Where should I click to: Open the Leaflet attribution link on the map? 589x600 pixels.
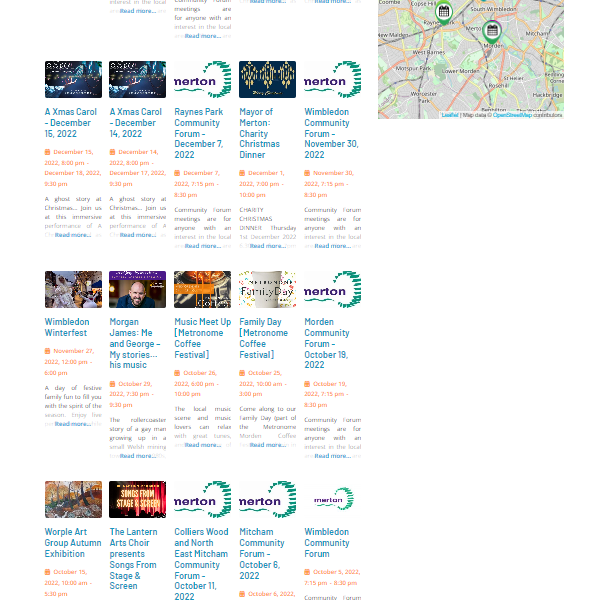coord(450,115)
